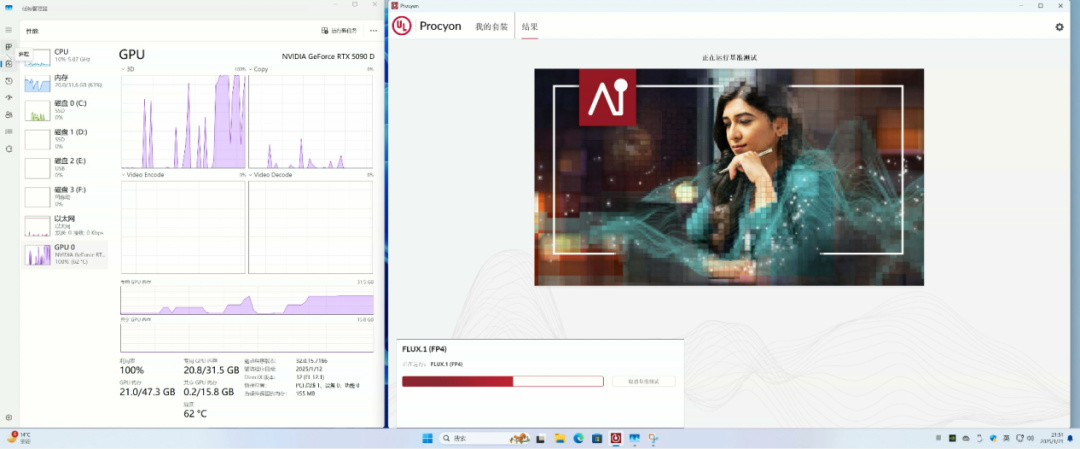Select Memory in performance list
The width and height of the screenshot is (1080, 449).
tap(65, 83)
